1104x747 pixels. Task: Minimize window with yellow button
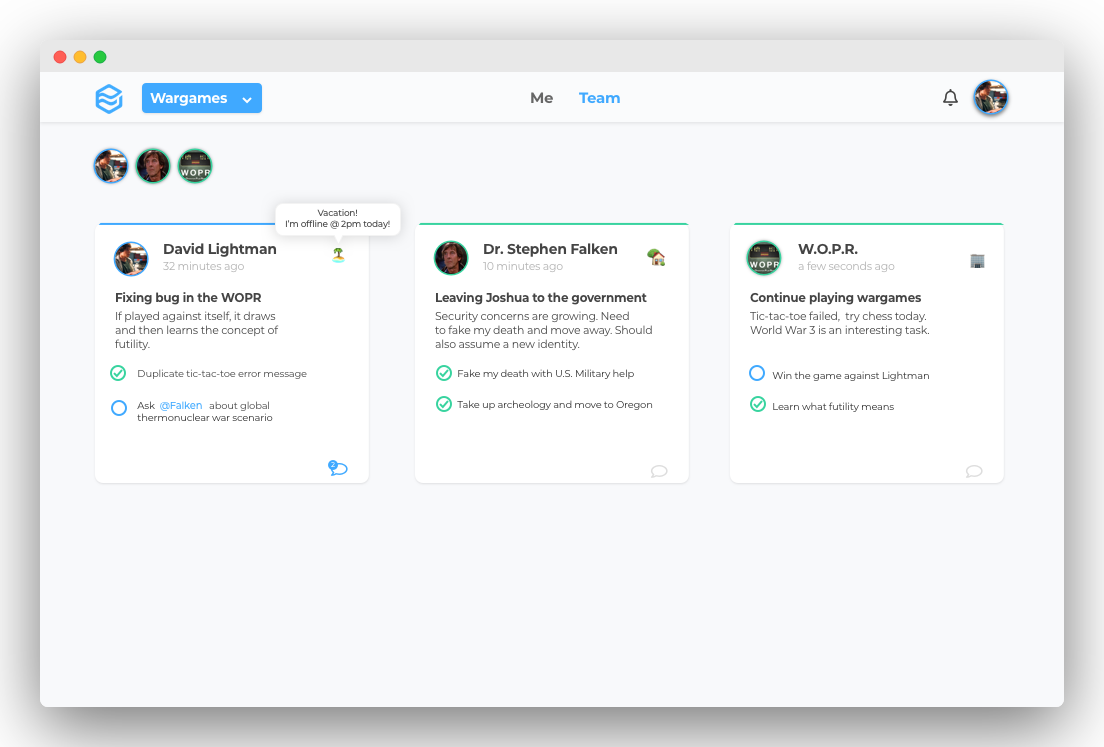pyautogui.click(x=80, y=57)
